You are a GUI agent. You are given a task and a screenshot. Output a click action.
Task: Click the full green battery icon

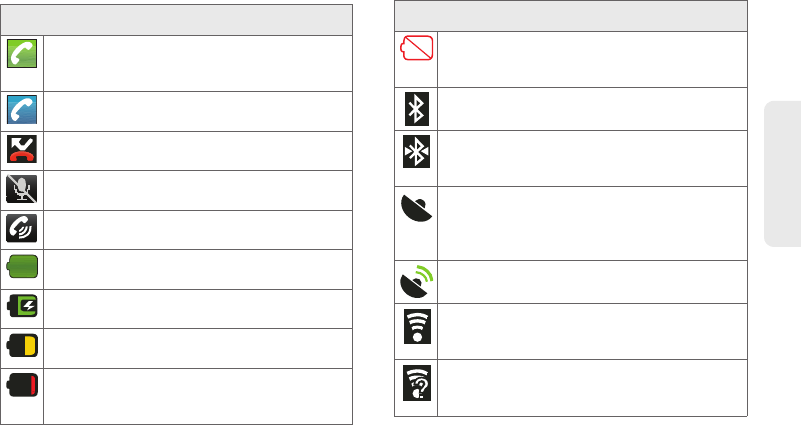[22, 268]
